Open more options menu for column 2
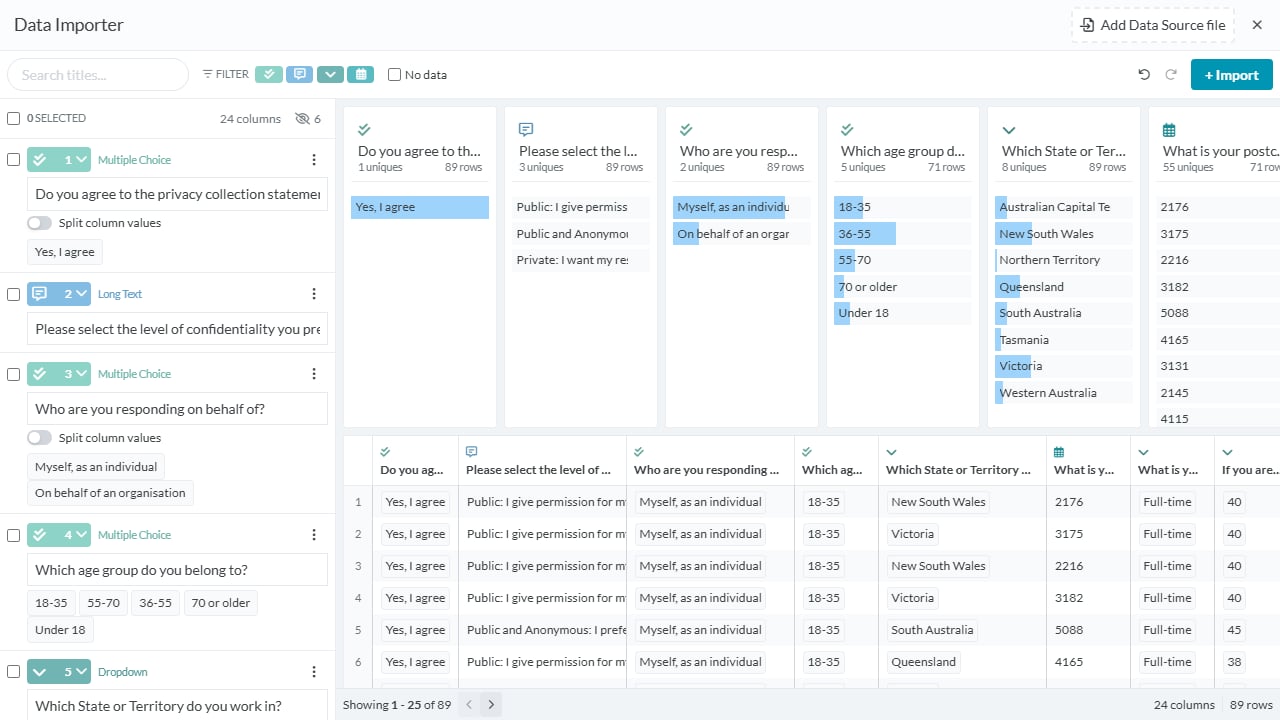 pos(314,294)
